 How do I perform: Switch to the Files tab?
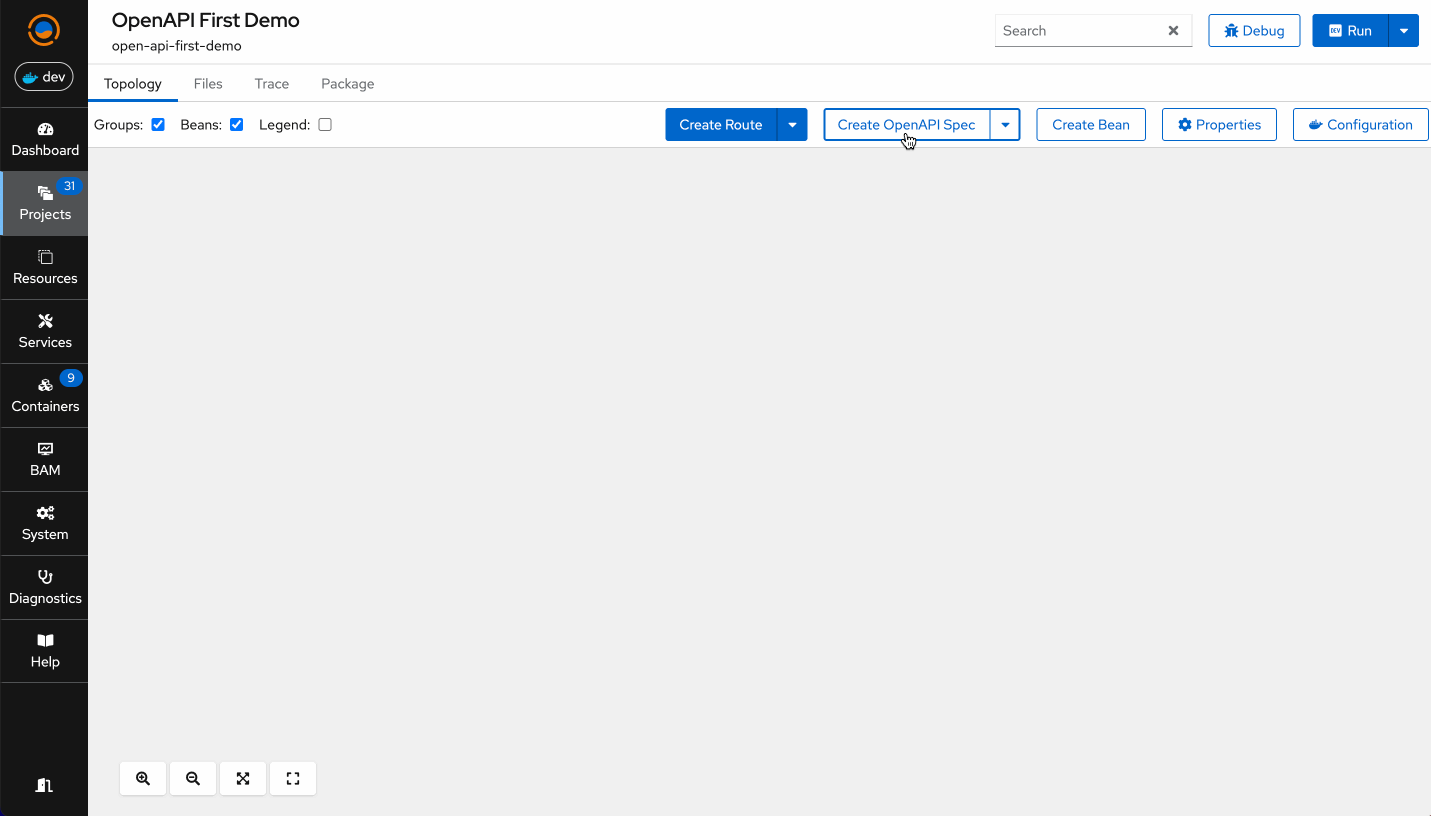click(208, 84)
